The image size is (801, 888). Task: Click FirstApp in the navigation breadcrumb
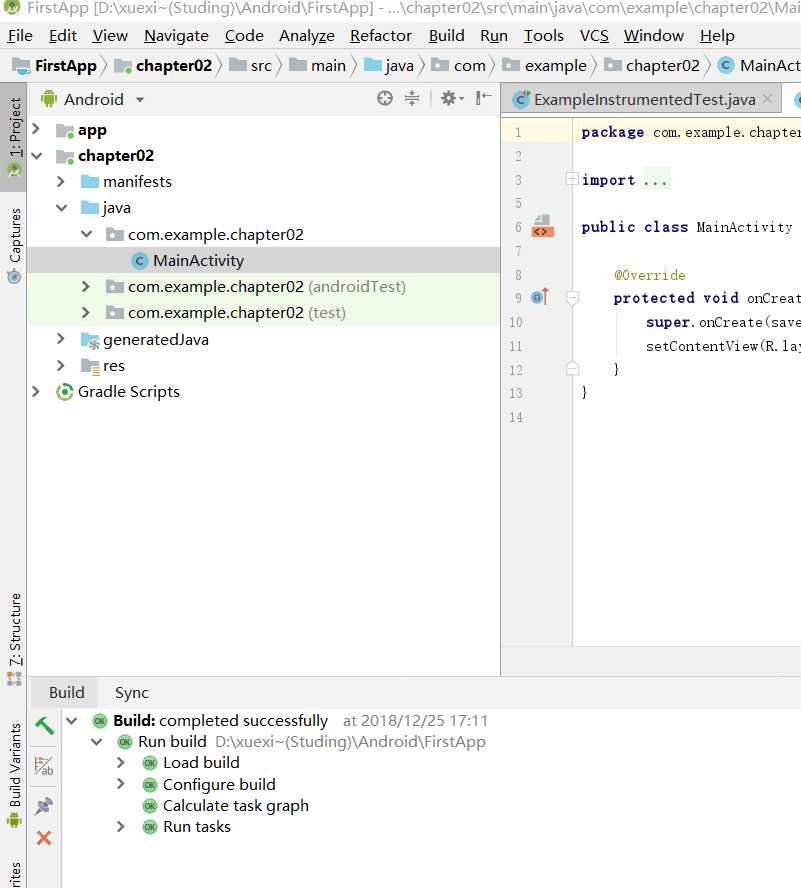coord(55,66)
